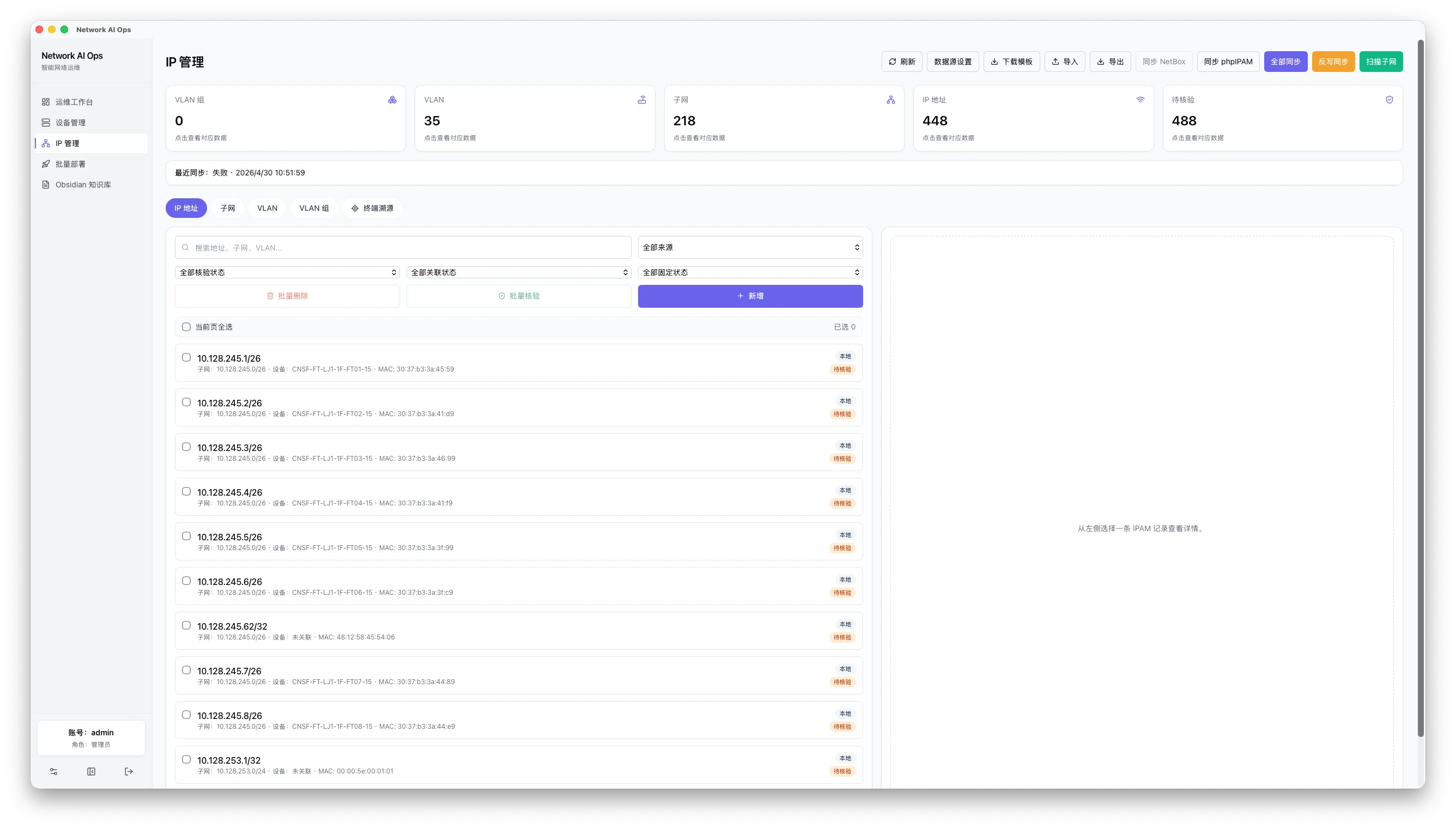The width and height of the screenshot is (1456, 829).
Task: Click the plus icon on 新增 button
Action: click(740, 296)
